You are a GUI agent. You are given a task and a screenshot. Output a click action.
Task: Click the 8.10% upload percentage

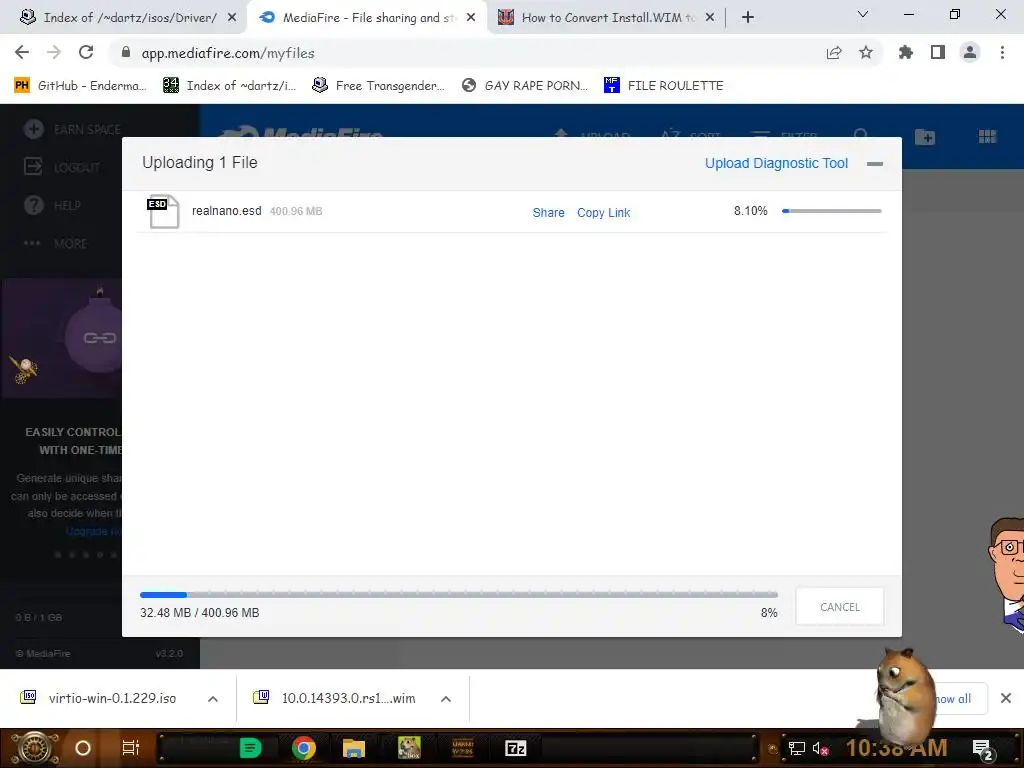[x=750, y=211]
